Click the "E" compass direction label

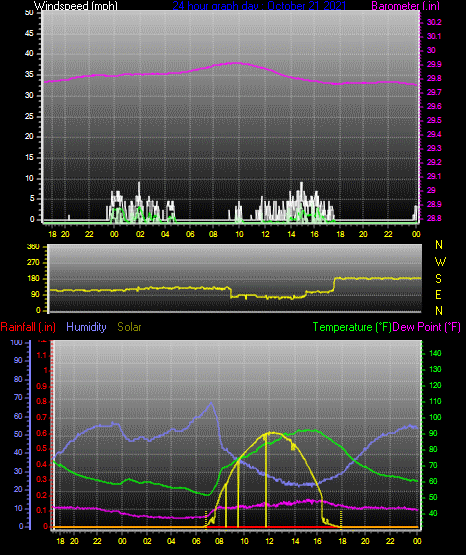point(438,294)
